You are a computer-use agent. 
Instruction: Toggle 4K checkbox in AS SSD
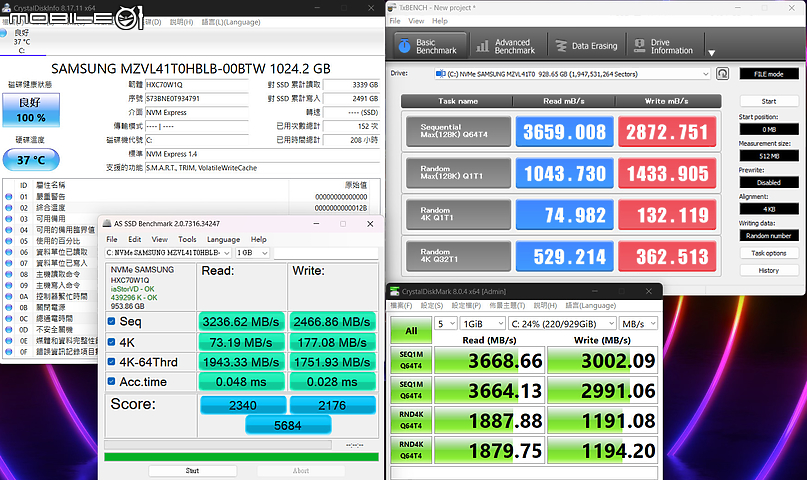(111, 342)
